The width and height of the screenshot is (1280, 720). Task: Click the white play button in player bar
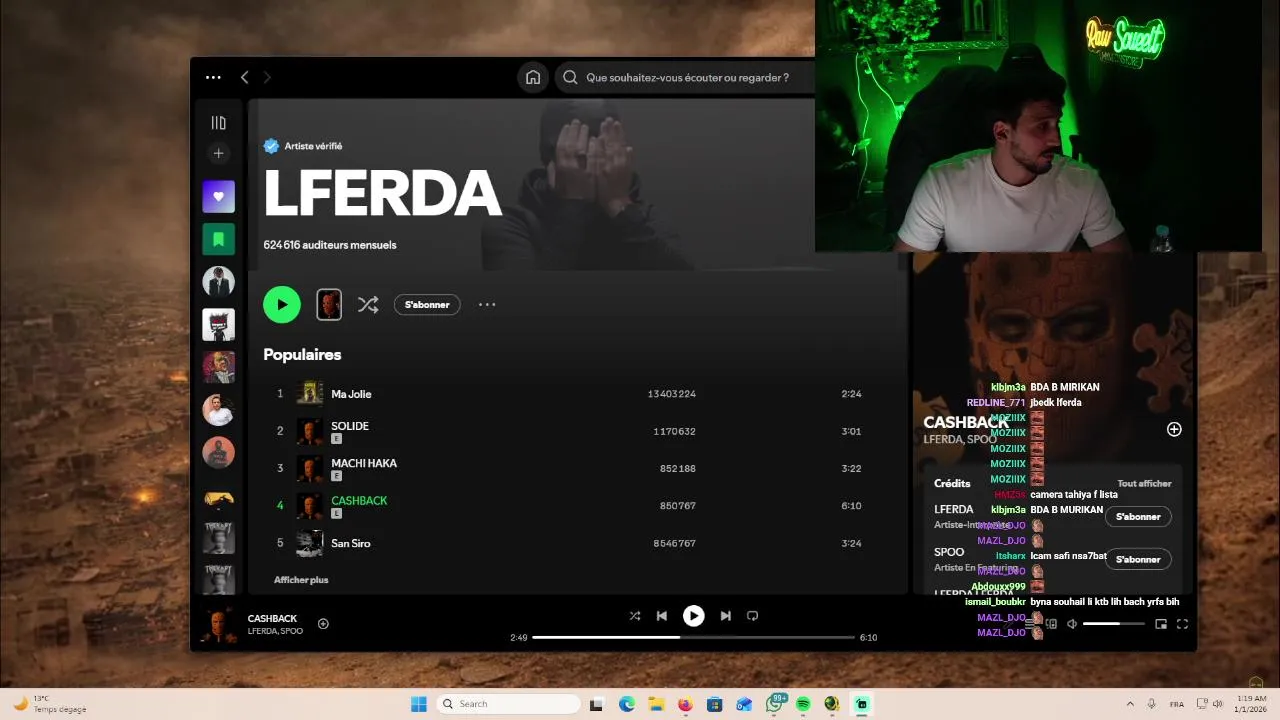(x=693, y=616)
